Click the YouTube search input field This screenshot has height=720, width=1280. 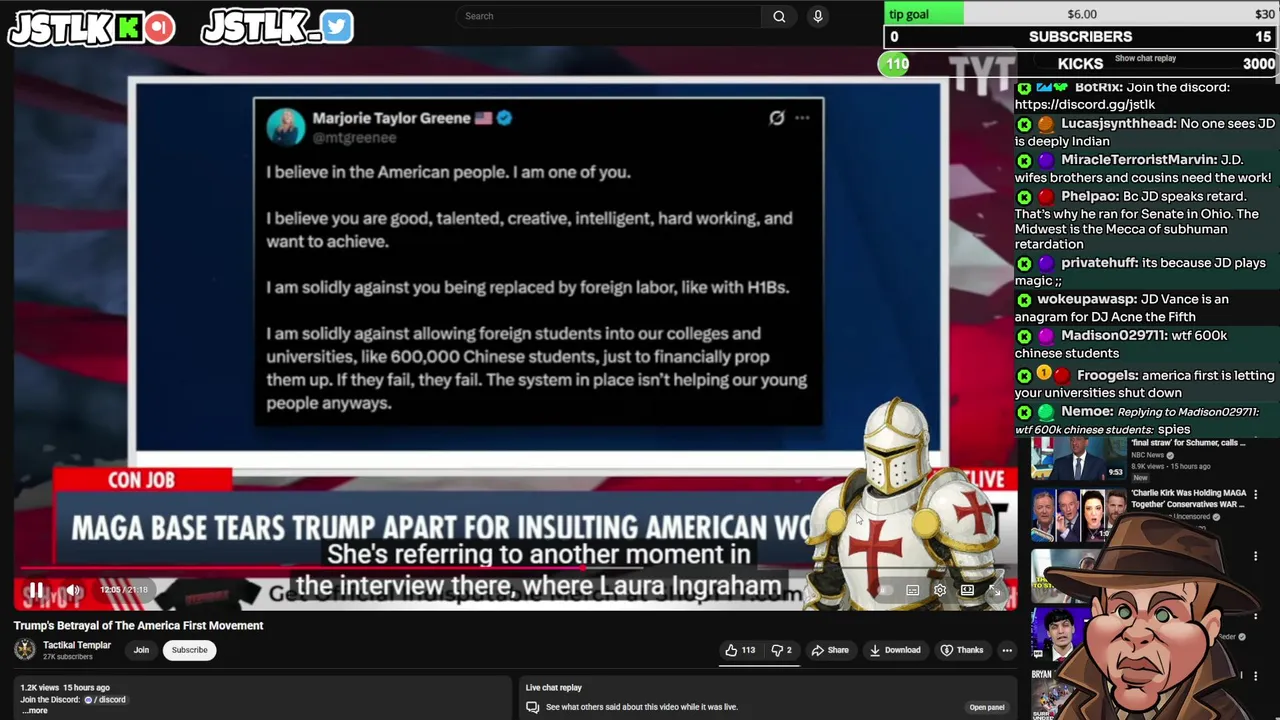[608, 16]
